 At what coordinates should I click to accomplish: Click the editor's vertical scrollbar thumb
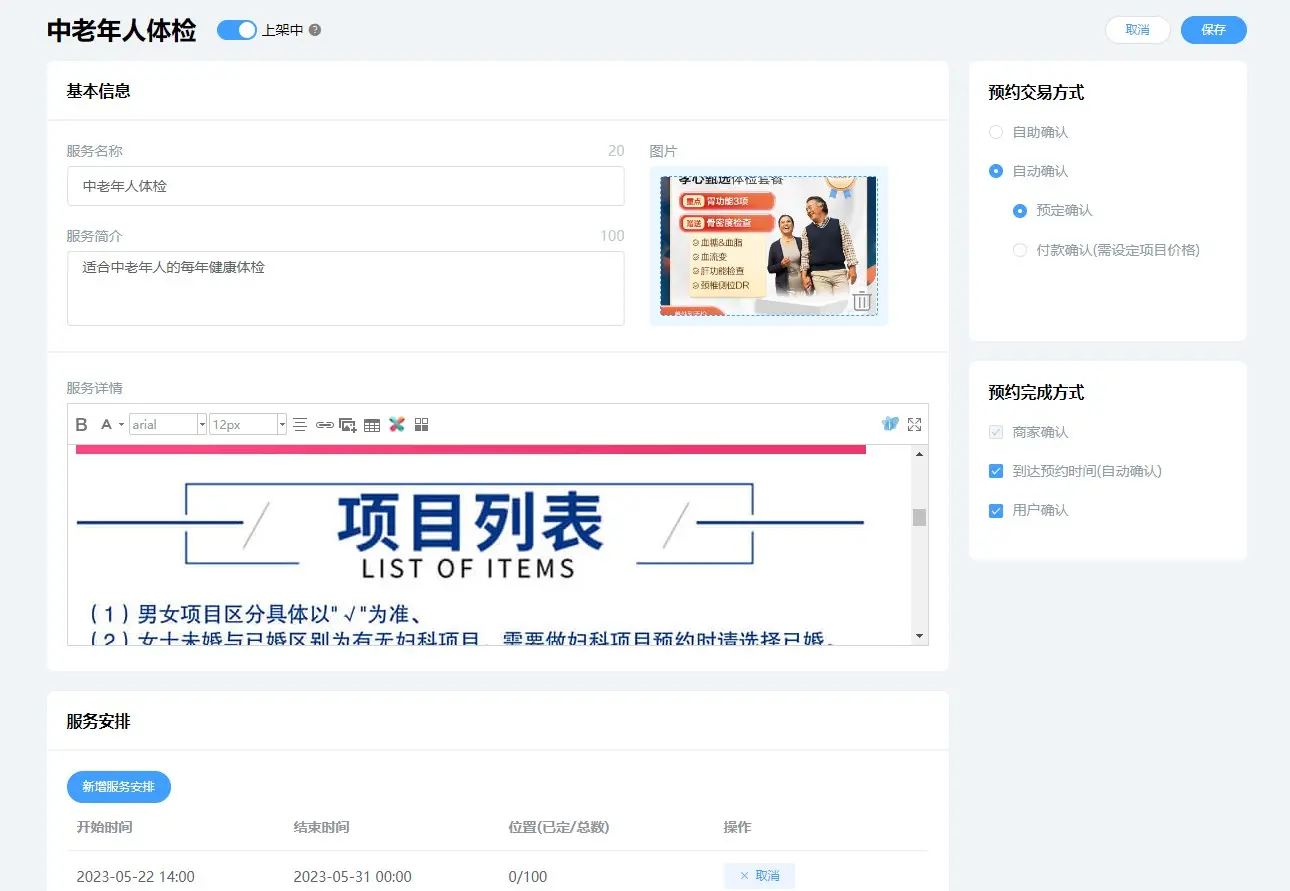click(x=919, y=517)
